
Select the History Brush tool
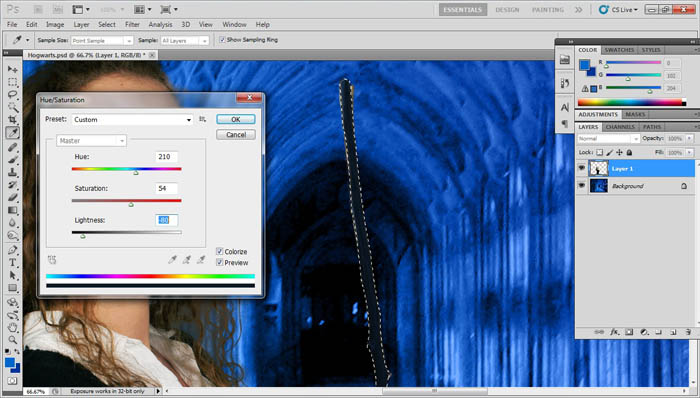pos(12,185)
